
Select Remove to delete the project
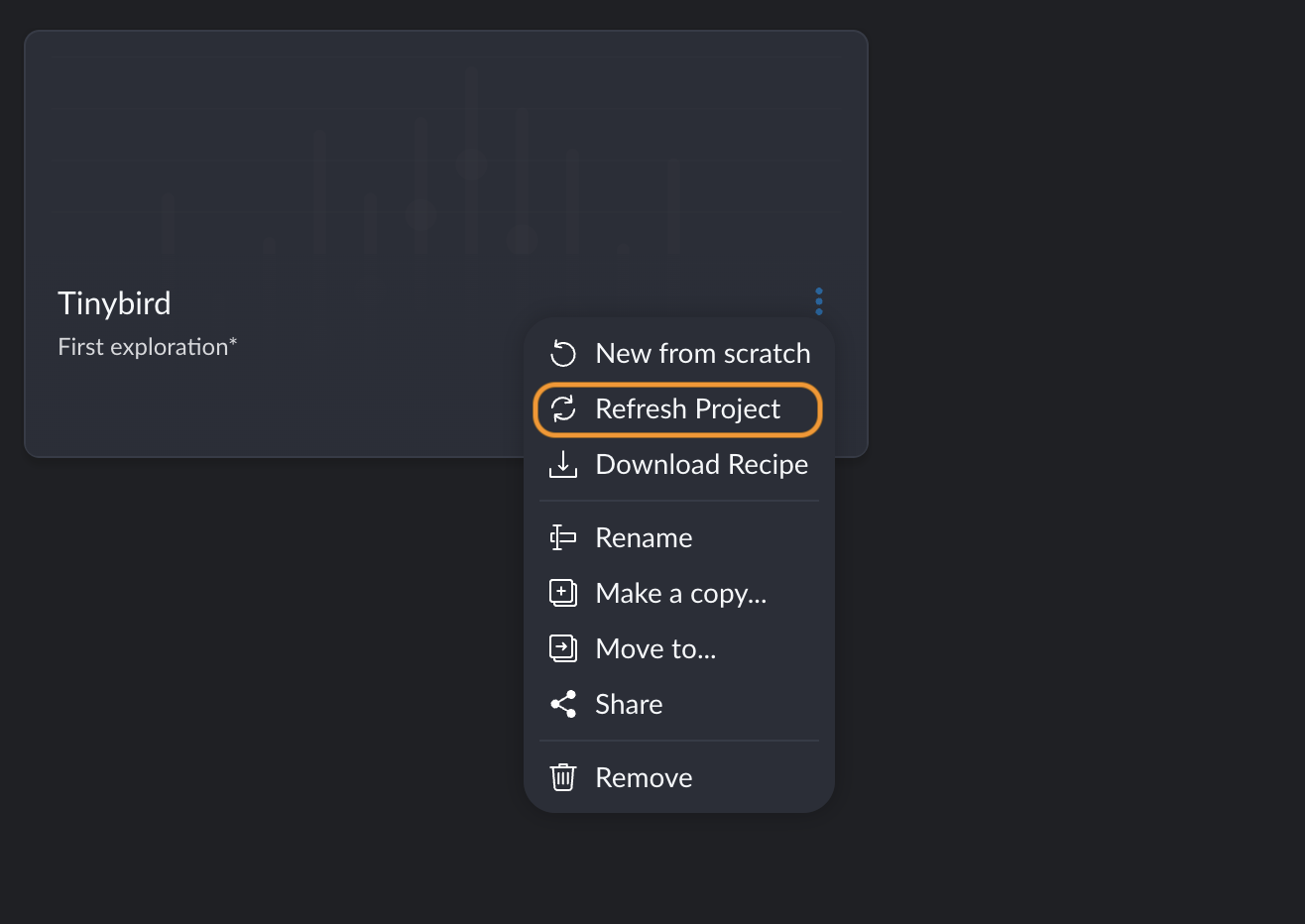pyautogui.click(x=644, y=778)
